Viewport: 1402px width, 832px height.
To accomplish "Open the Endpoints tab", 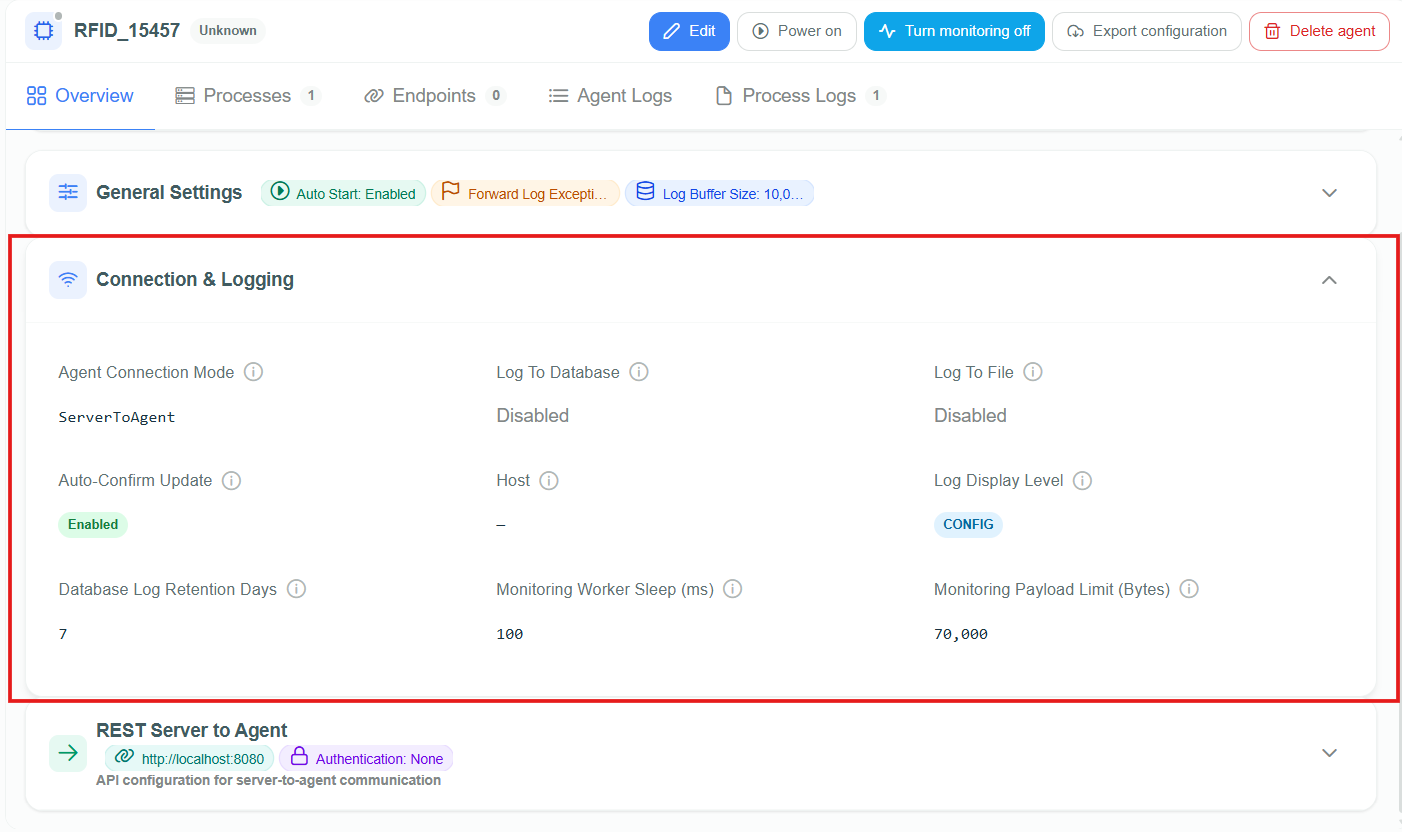I will tap(435, 96).
